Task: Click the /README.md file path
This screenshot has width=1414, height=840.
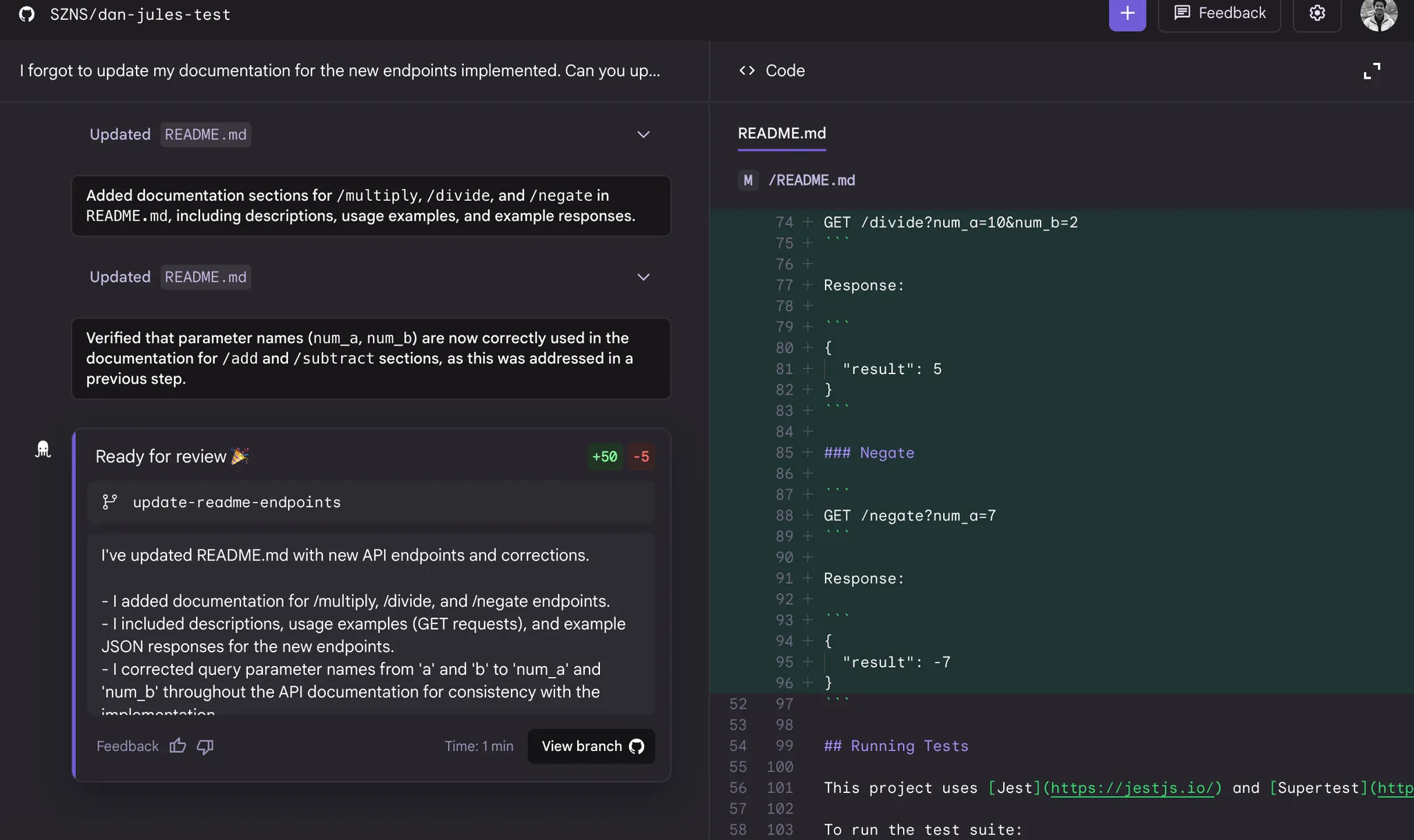Action: [811, 180]
